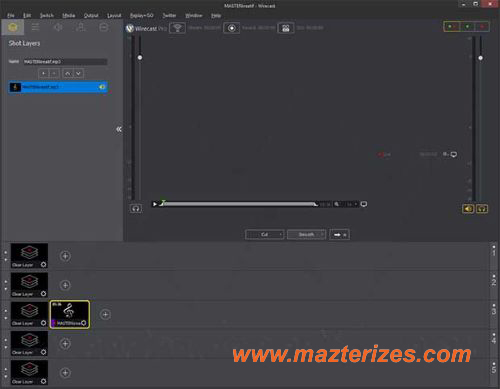This screenshot has height=389, width=500.
Task: Open the Switch menu
Action: click(x=47, y=15)
